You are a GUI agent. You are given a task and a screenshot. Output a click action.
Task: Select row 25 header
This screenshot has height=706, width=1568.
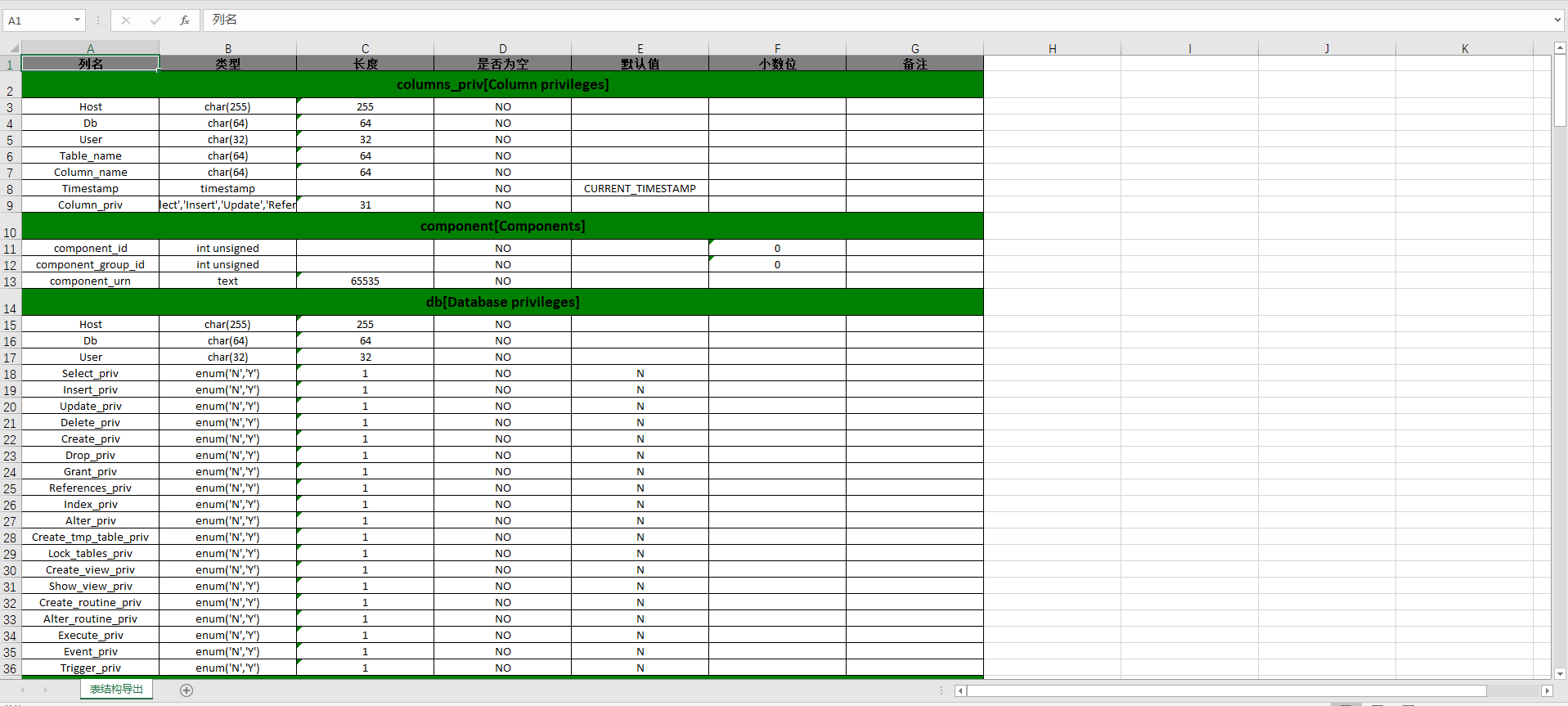10,488
